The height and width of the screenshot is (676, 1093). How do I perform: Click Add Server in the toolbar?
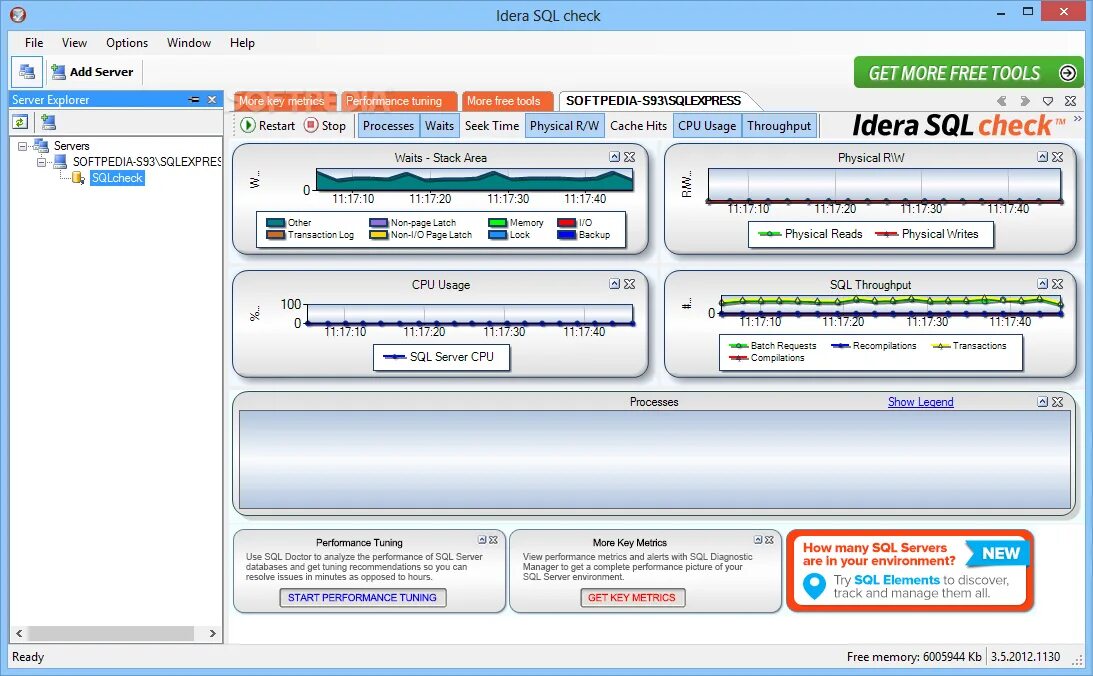click(x=93, y=72)
